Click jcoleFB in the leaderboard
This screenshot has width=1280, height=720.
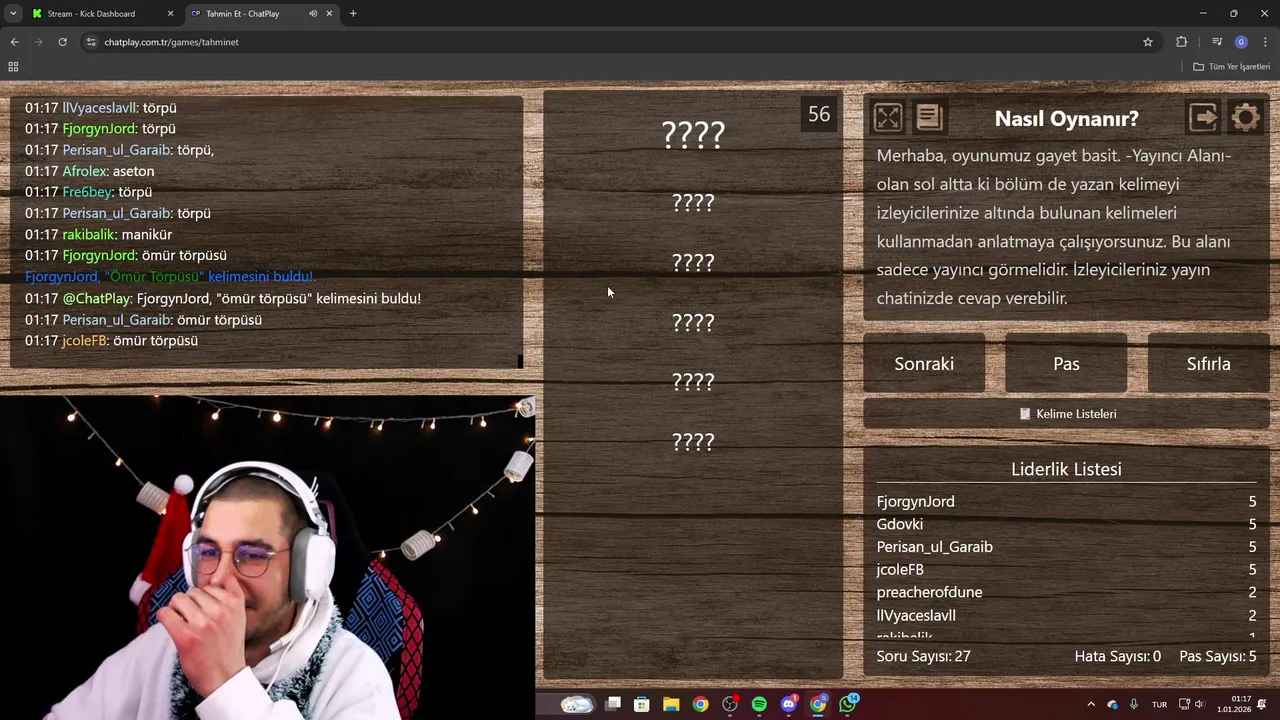900,570
